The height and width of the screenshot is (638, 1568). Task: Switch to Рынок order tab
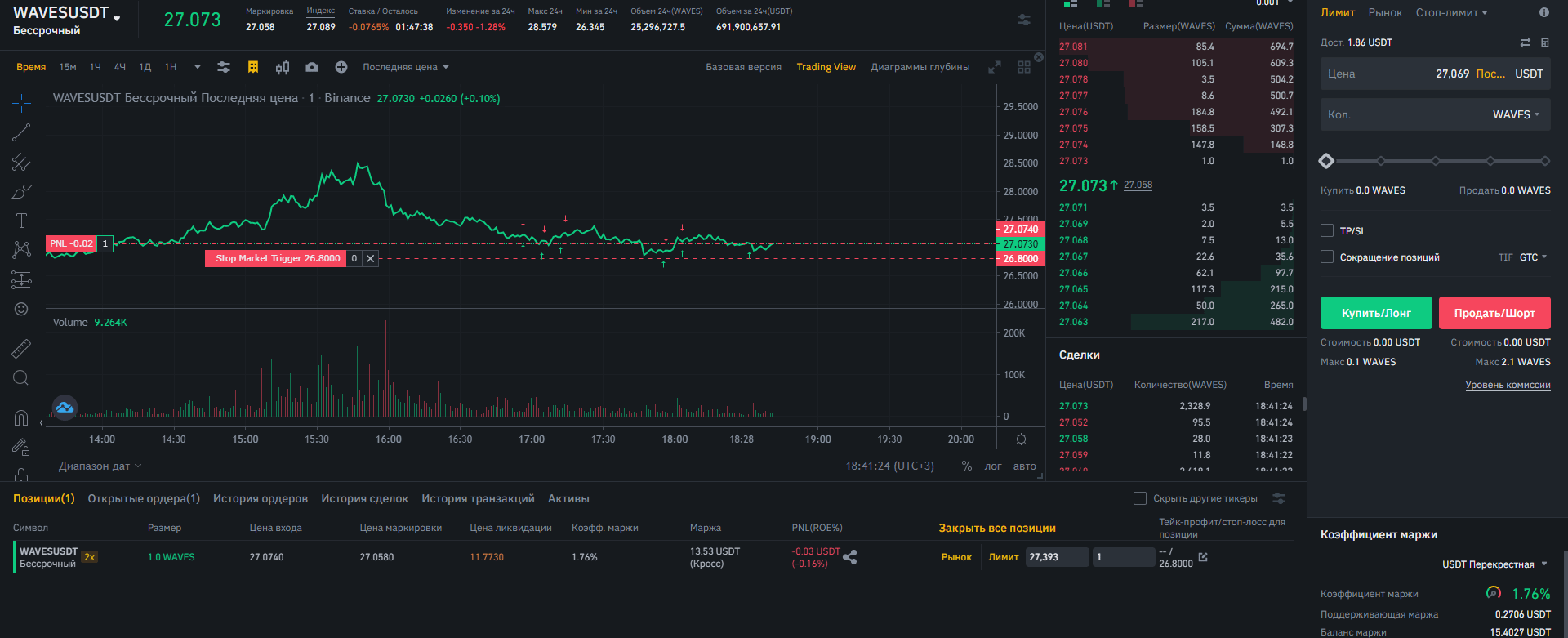[x=1385, y=12]
